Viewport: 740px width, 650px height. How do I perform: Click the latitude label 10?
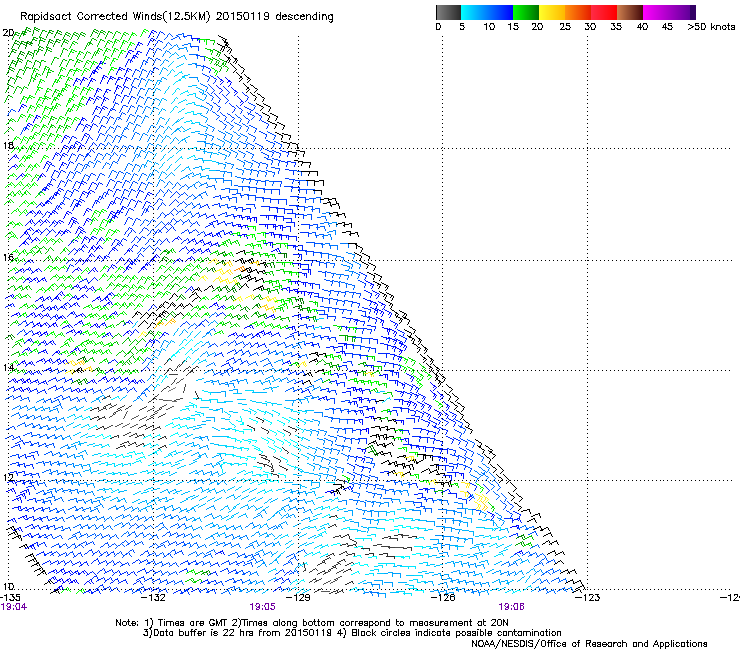[8, 586]
